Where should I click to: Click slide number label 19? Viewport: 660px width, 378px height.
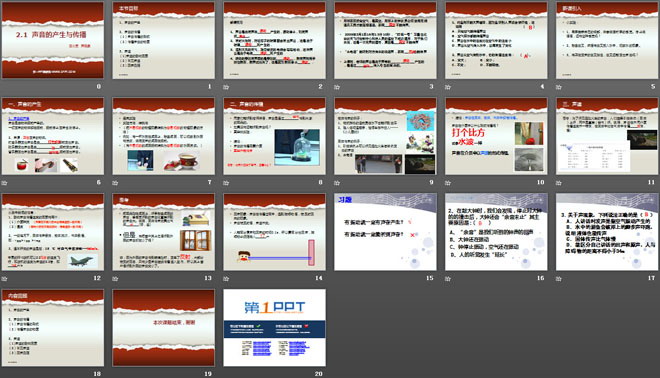click(x=208, y=373)
